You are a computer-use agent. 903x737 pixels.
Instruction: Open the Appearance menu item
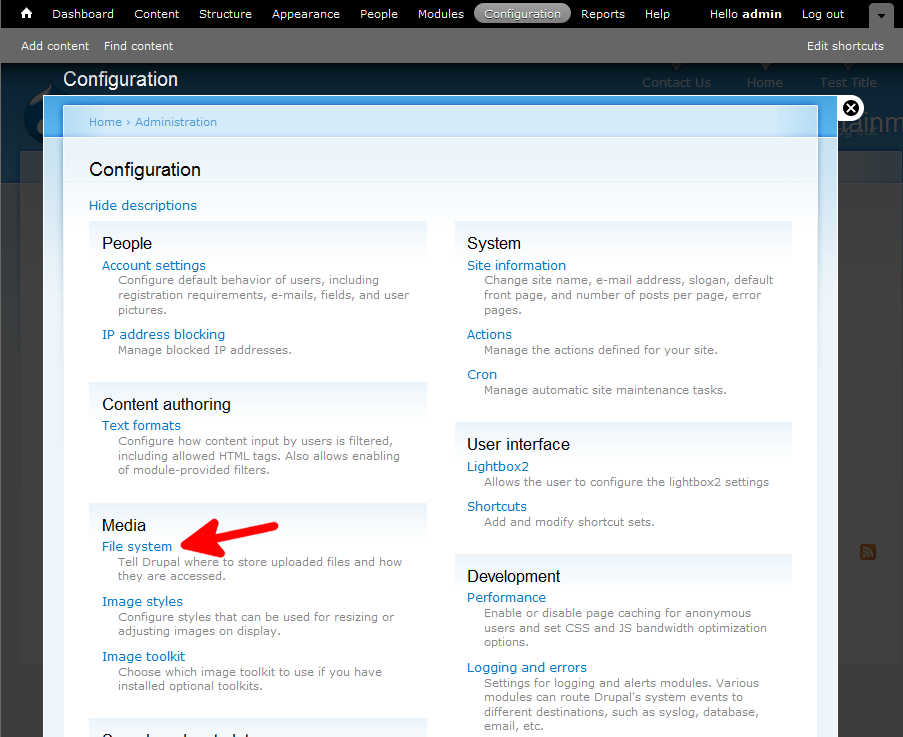tap(306, 14)
